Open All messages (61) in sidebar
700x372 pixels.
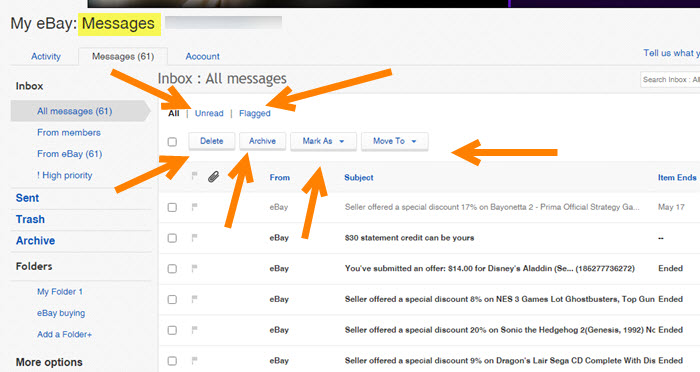click(x=75, y=111)
